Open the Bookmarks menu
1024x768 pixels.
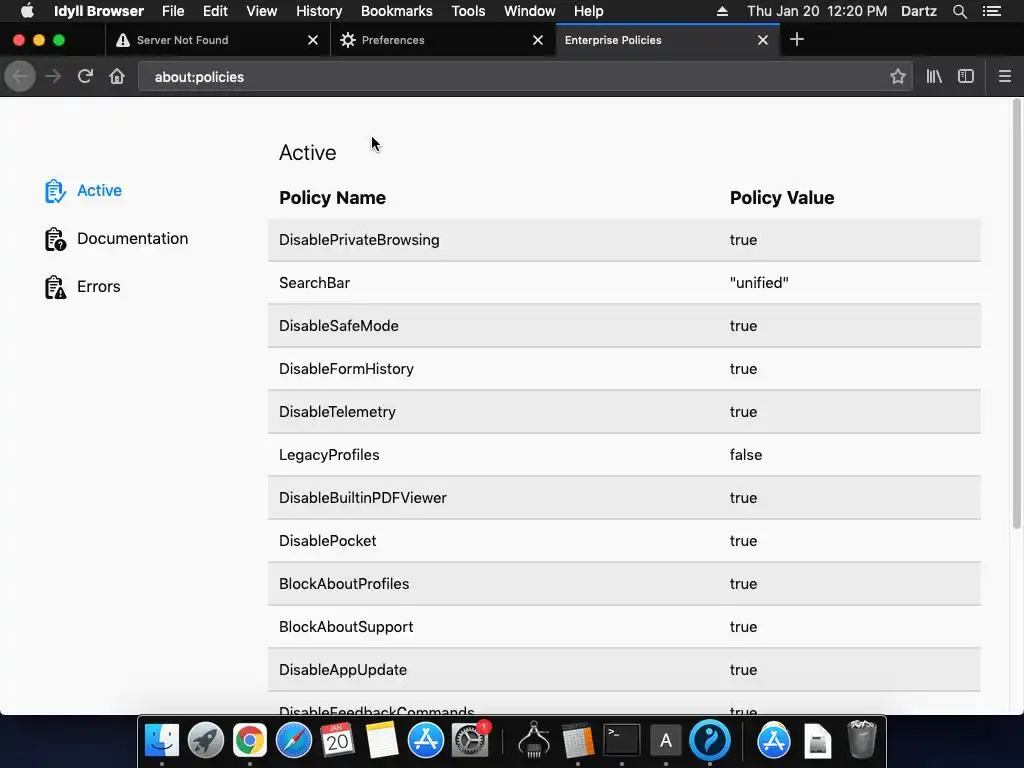[x=396, y=11]
